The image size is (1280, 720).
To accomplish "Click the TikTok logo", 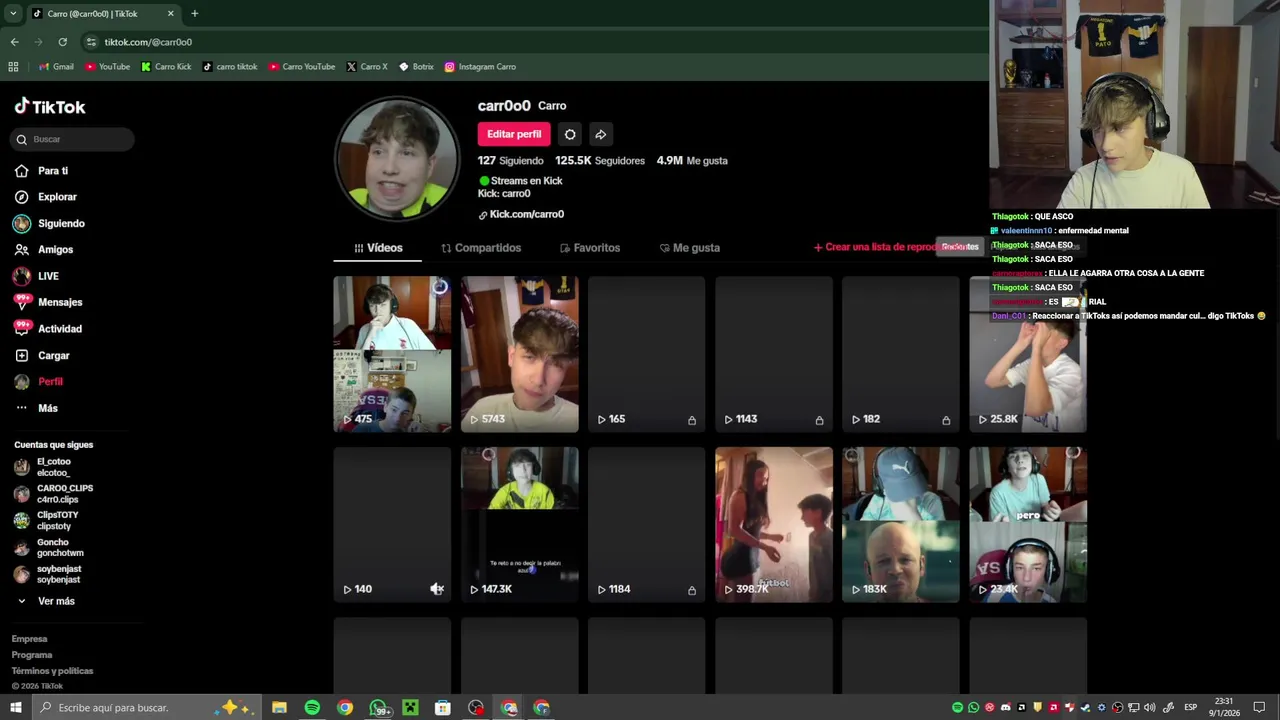I will tap(50, 107).
